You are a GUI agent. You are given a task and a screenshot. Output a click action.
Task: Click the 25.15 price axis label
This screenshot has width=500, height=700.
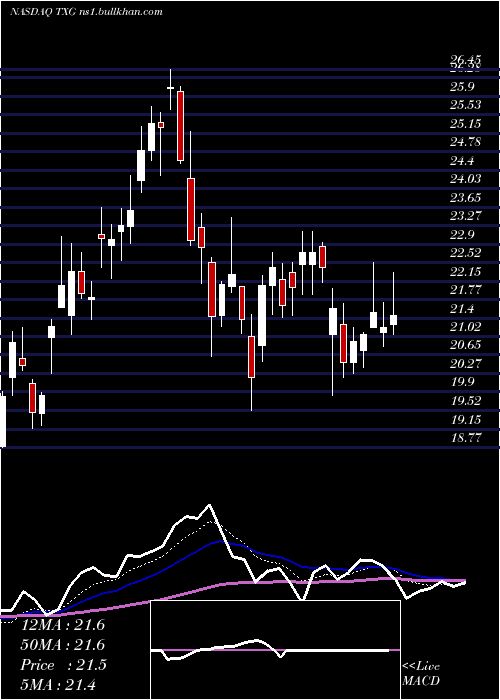tap(466, 123)
